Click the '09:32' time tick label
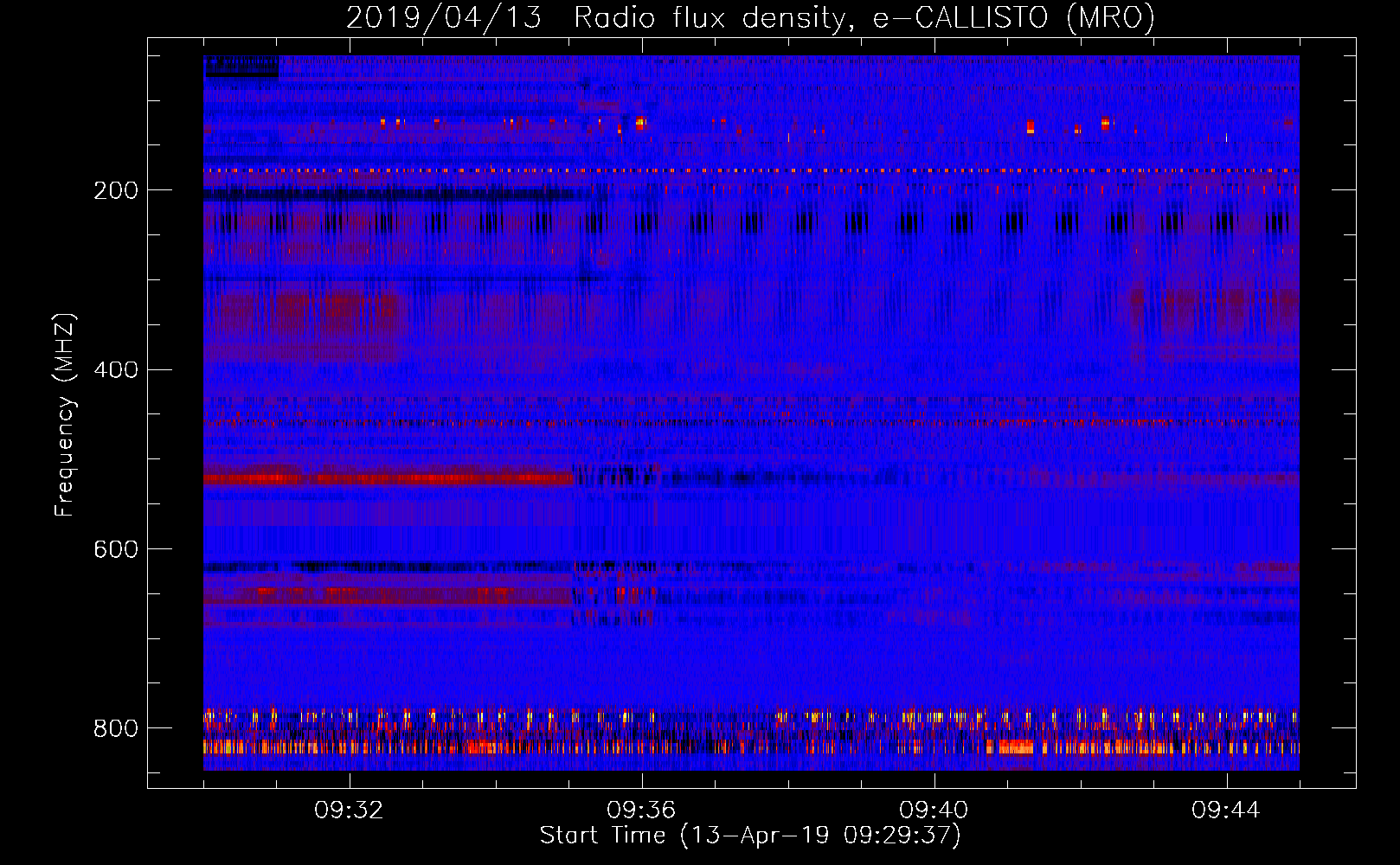This screenshot has height=865, width=1400. [x=349, y=811]
